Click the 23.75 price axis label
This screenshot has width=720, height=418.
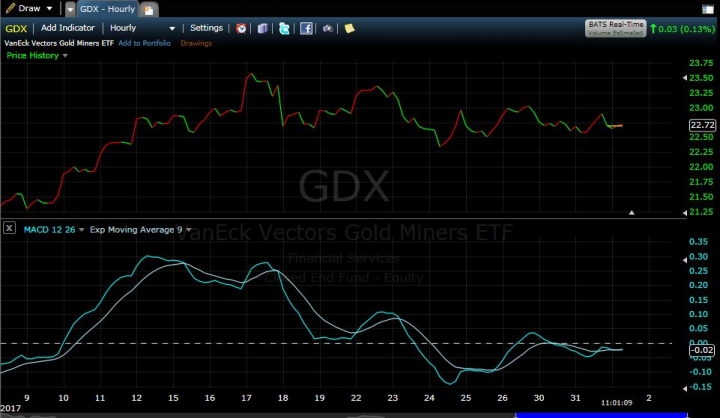pyautogui.click(x=701, y=63)
